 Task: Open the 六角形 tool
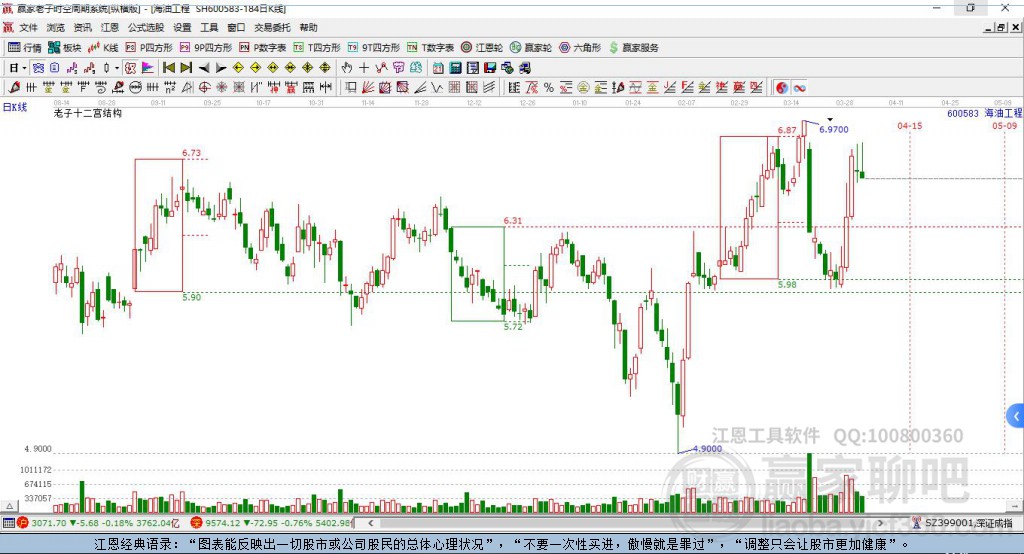pos(580,48)
